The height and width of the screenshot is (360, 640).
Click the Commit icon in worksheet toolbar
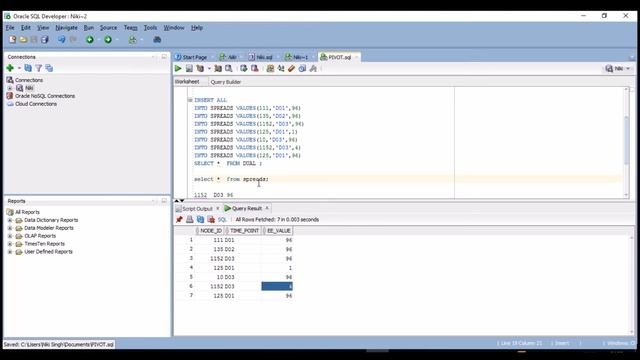pyautogui.click(x=244, y=69)
